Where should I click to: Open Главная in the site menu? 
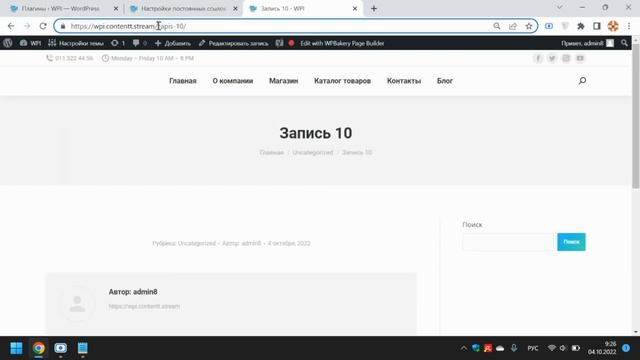[x=183, y=81]
